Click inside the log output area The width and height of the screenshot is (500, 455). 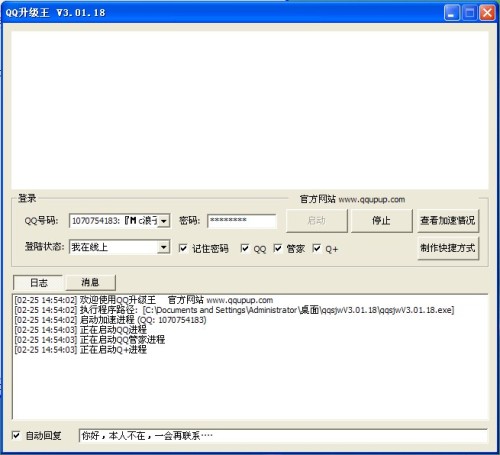pyautogui.click(x=250, y=357)
